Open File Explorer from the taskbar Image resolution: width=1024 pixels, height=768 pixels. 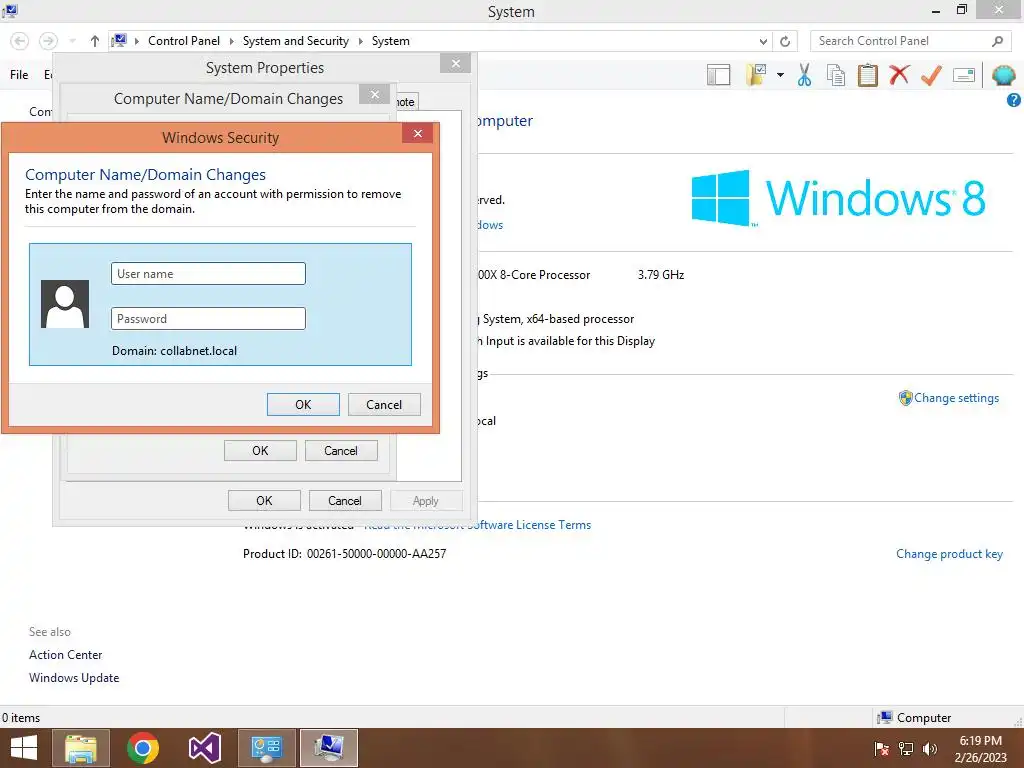coord(81,748)
